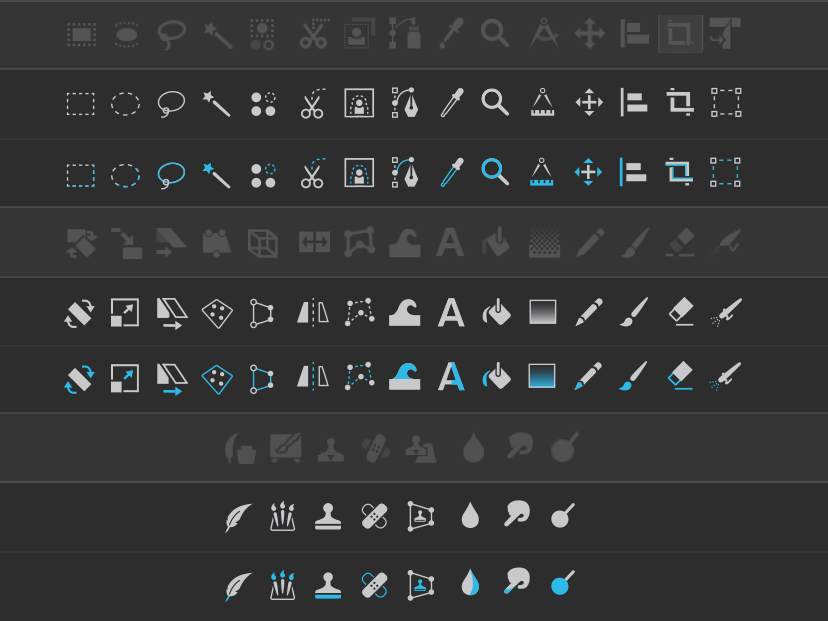Image resolution: width=828 pixels, height=621 pixels.
Task: Pick the text tool with letter A
Action: 449,311
